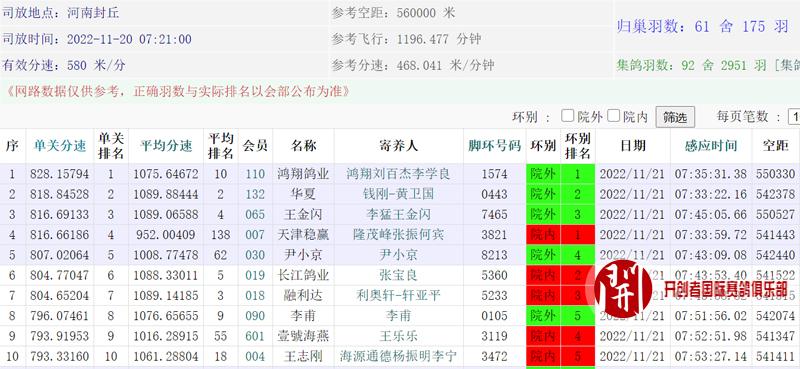Sort by 感应时间 column header
800x369 pixels.
pyautogui.click(x=711, y=145)
